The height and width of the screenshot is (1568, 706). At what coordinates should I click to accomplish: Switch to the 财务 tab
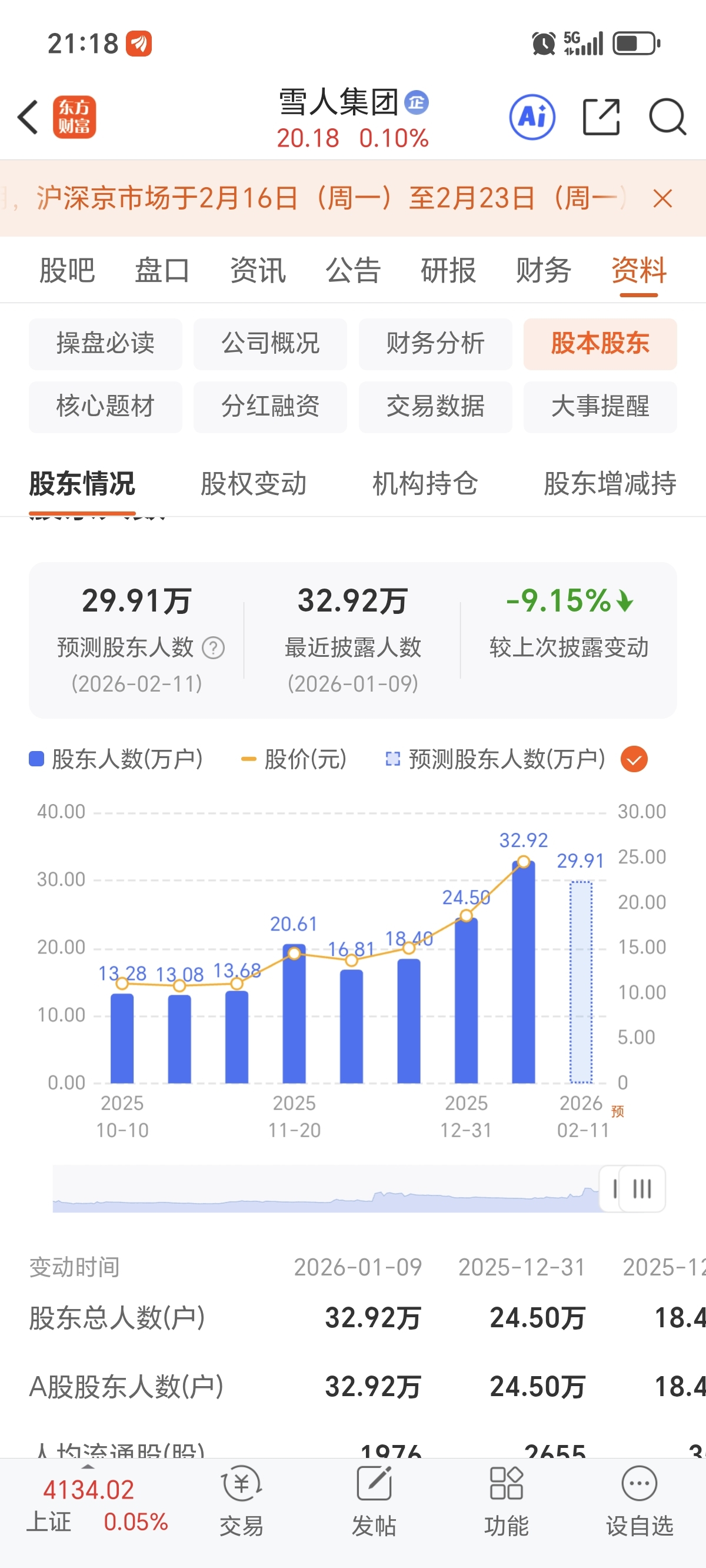click(x=544, y=270)
